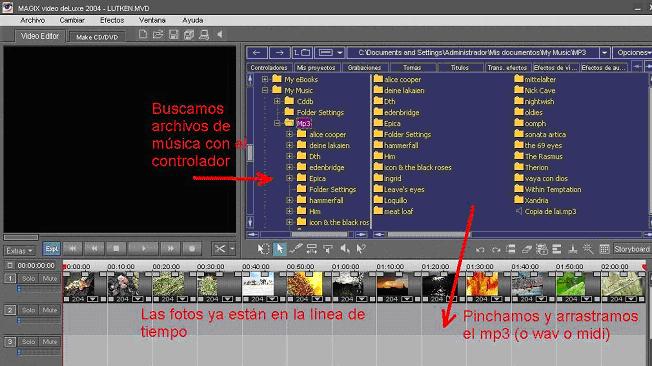
Task: Mute track 1
Action: [x=49, y=278]
